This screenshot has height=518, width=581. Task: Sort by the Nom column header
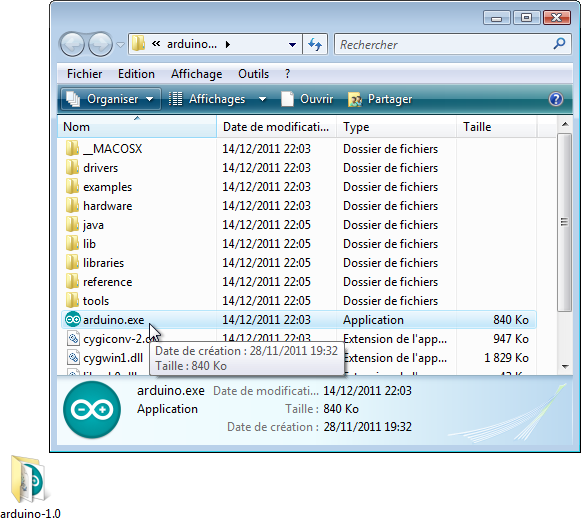coord(137,127)
